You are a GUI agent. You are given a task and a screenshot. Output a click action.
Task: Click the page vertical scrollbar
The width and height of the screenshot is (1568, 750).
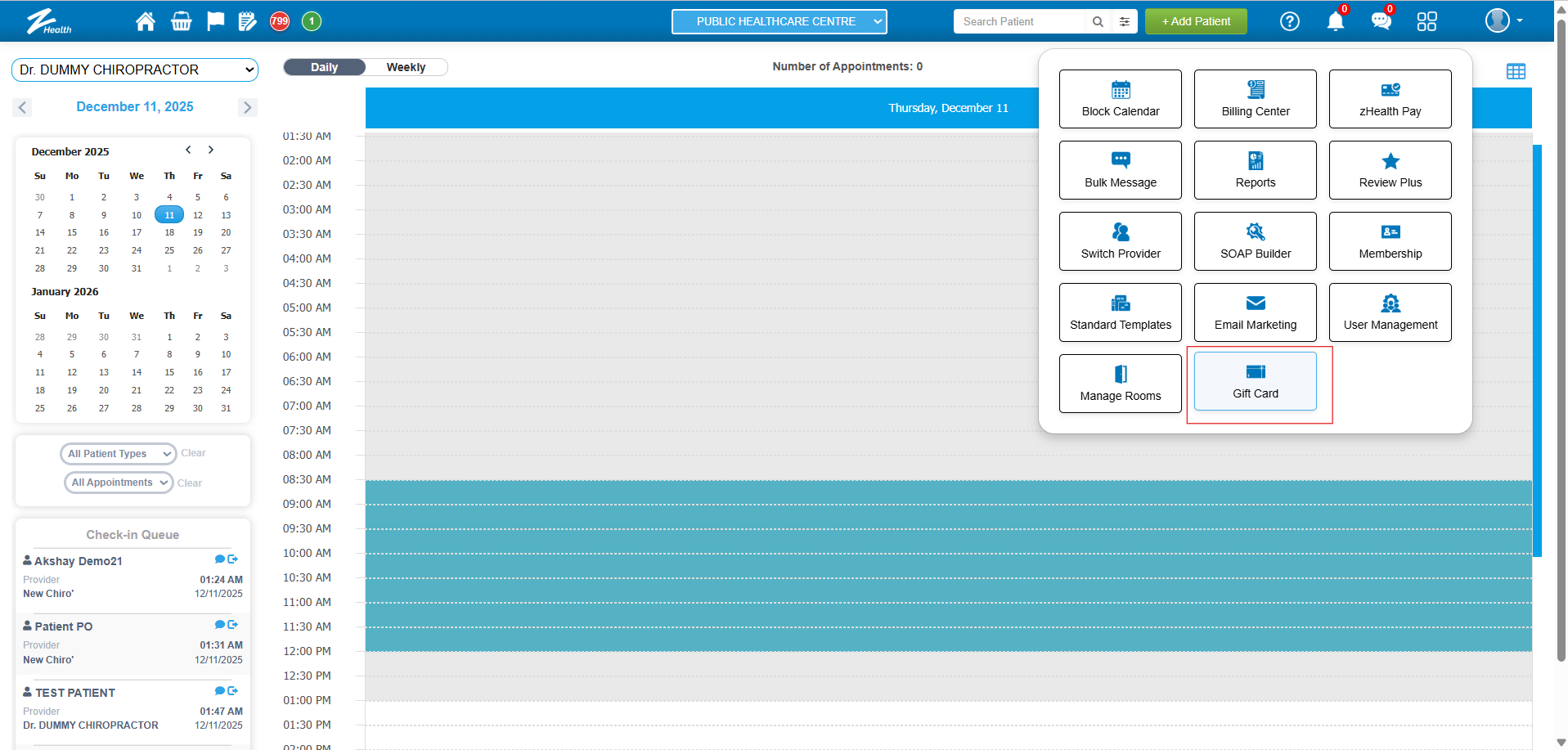pyautogui.click(x=1561, y=327)
